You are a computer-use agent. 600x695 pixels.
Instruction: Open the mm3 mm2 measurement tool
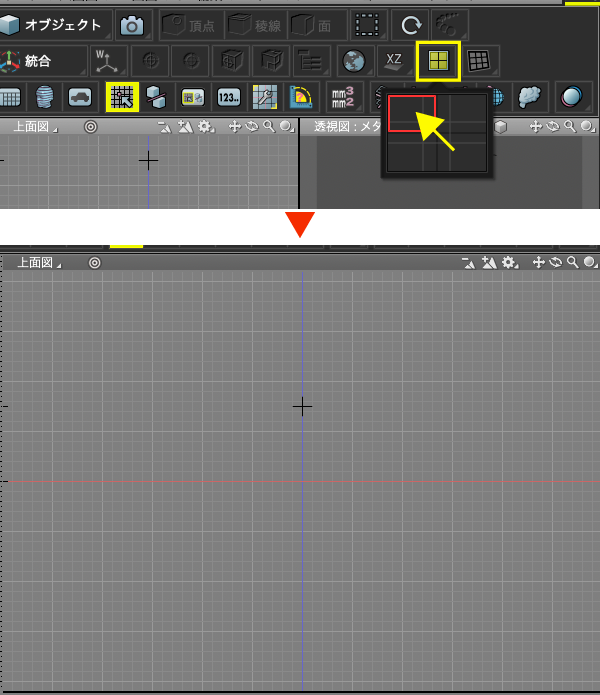(x=343, y=97)
